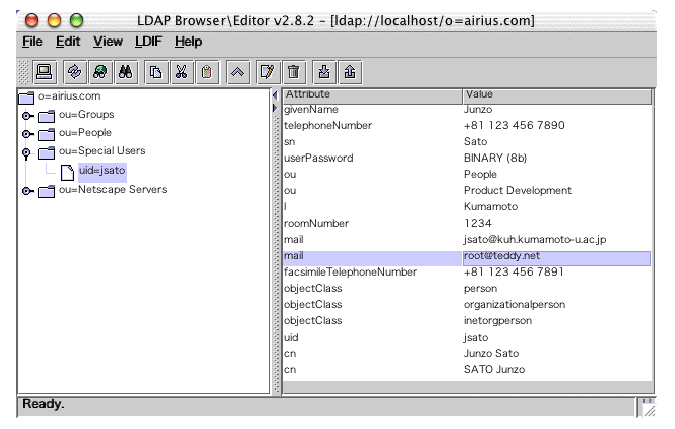Select the facsimileTelephoneNumber attribute row

click(467, 272)
